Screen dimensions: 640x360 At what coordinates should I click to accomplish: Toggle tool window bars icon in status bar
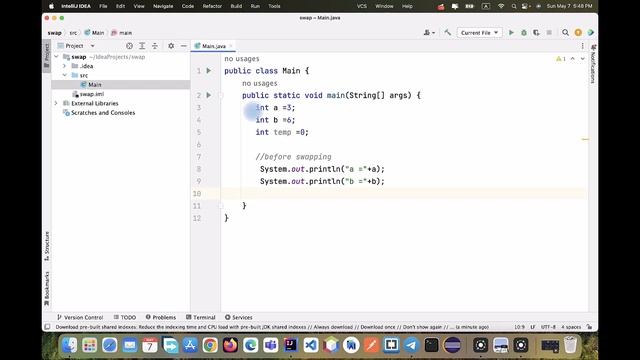[x=47, y=327]
